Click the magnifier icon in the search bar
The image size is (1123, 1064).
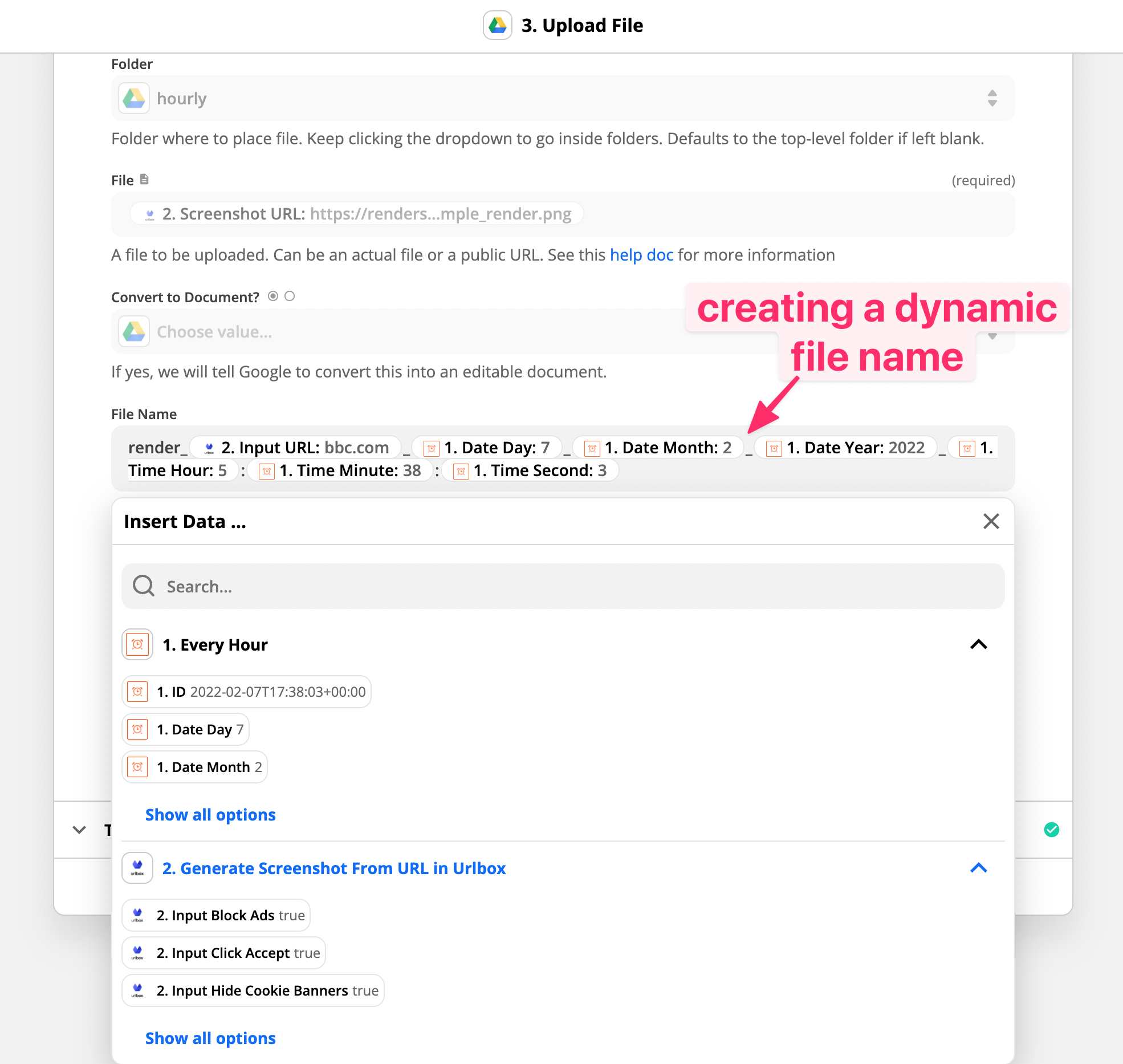point(143,586)
